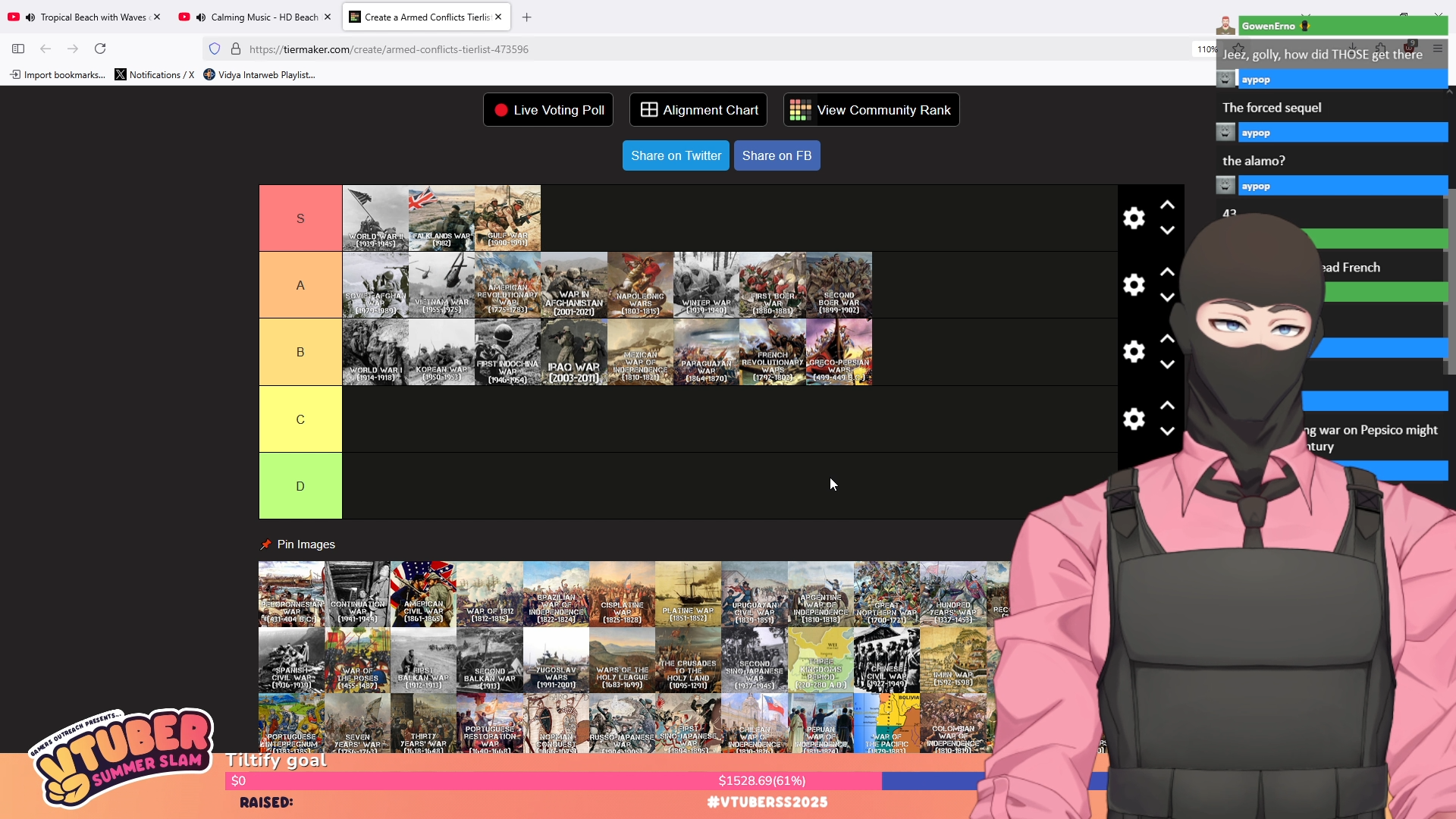Image resolution: width=1456 pixels, height=819 pixels.
Task: Close the Tropical Beach tab
Action: (x=157, y=17)
